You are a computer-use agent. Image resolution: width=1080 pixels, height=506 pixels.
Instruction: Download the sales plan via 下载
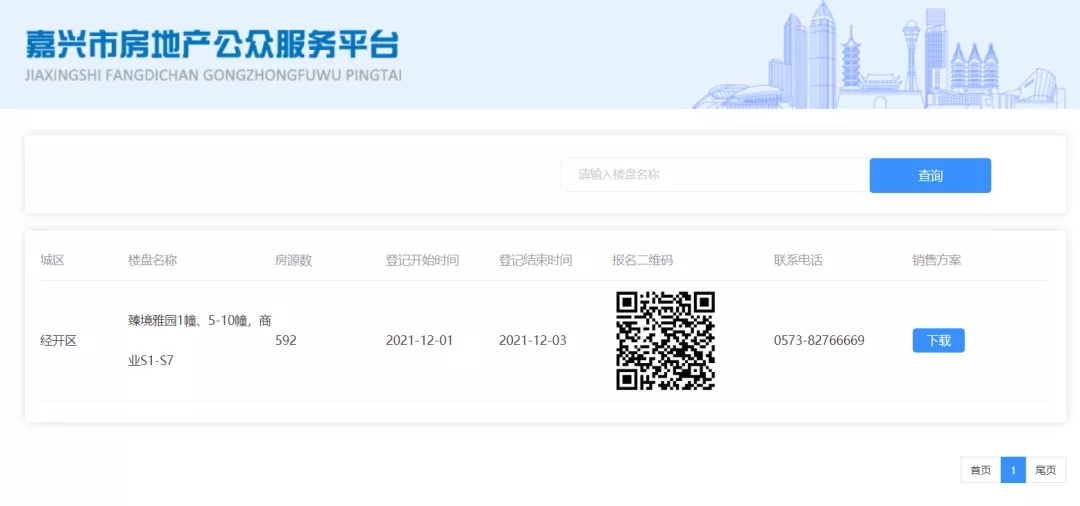pyautogui.click(x=938, y=340)
